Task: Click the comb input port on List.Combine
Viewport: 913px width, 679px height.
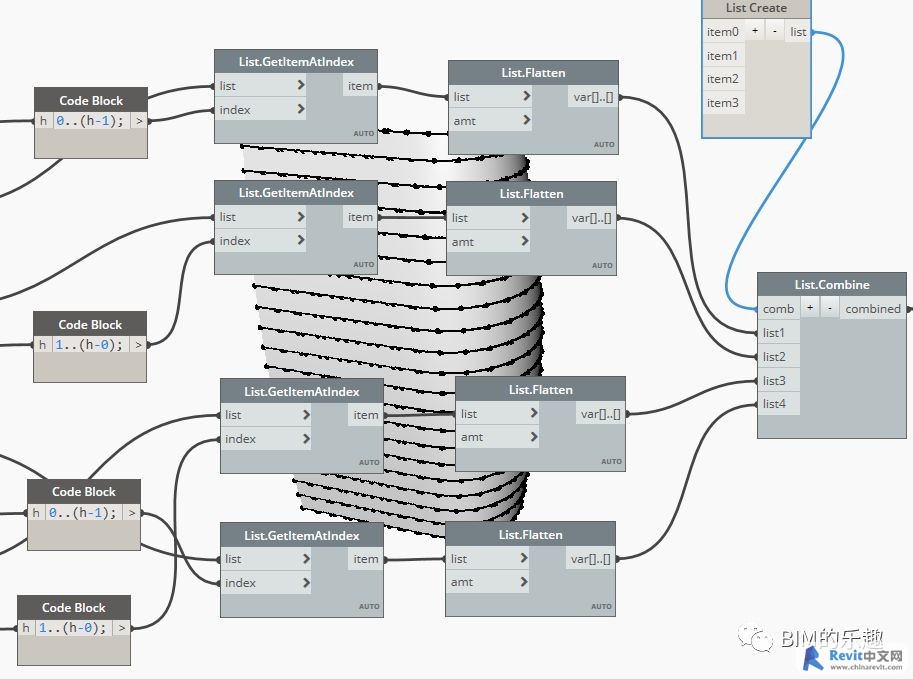Action: point(778,309)
